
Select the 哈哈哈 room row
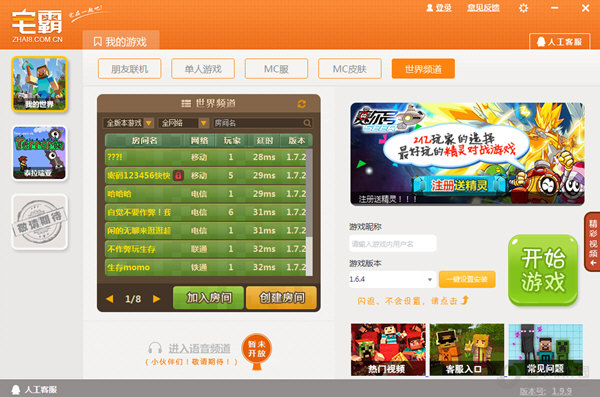206,194
